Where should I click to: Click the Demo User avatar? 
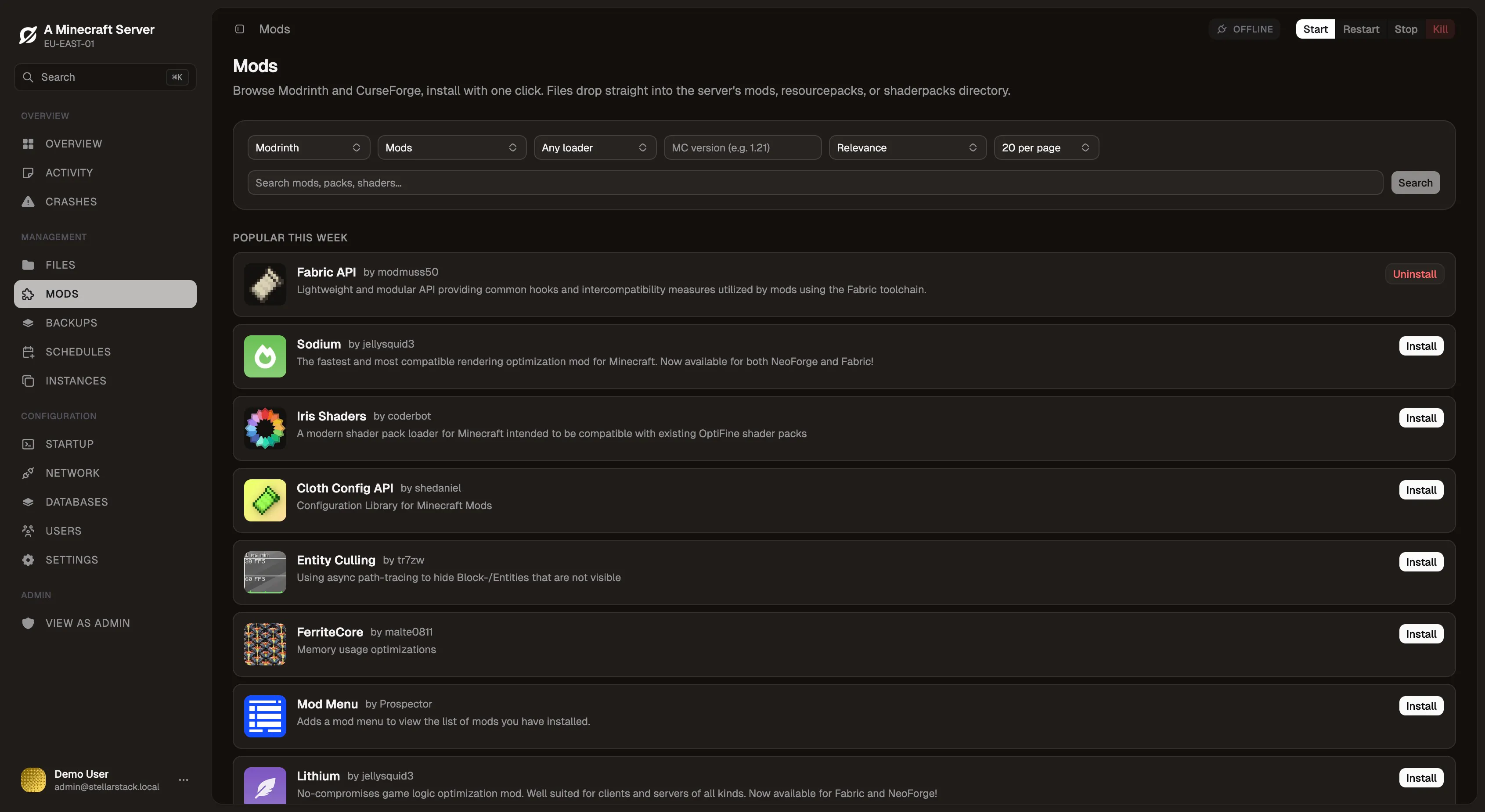33,780
